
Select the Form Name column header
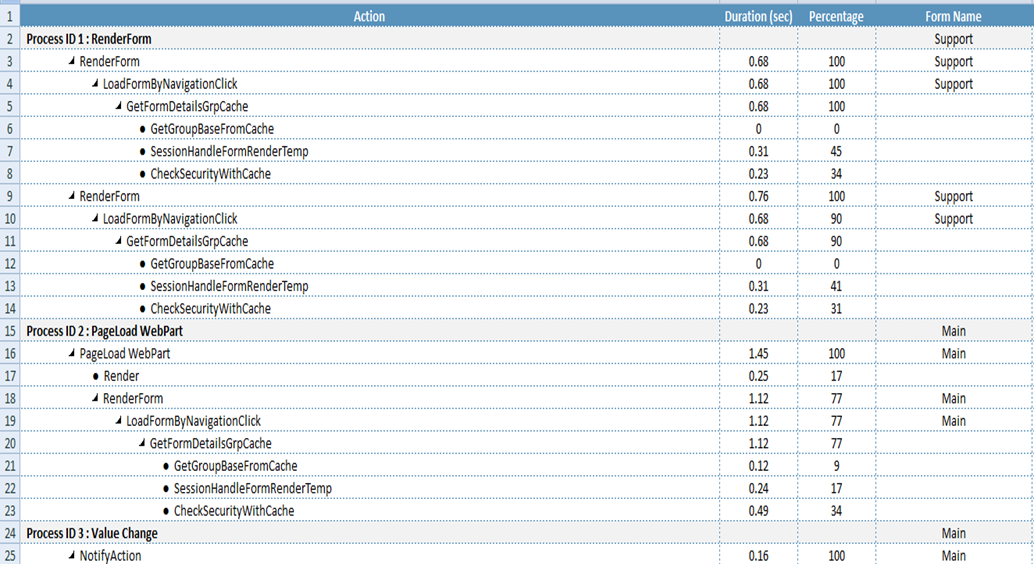(x=953, y=16)
